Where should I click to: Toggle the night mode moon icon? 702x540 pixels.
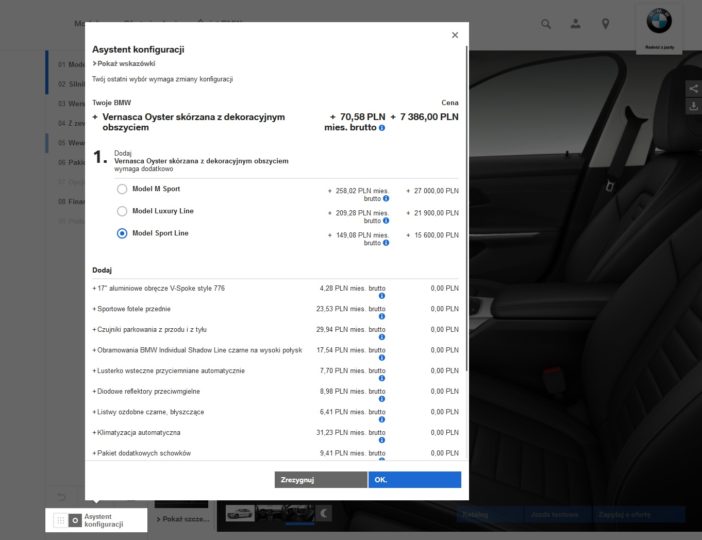point(324,513)
